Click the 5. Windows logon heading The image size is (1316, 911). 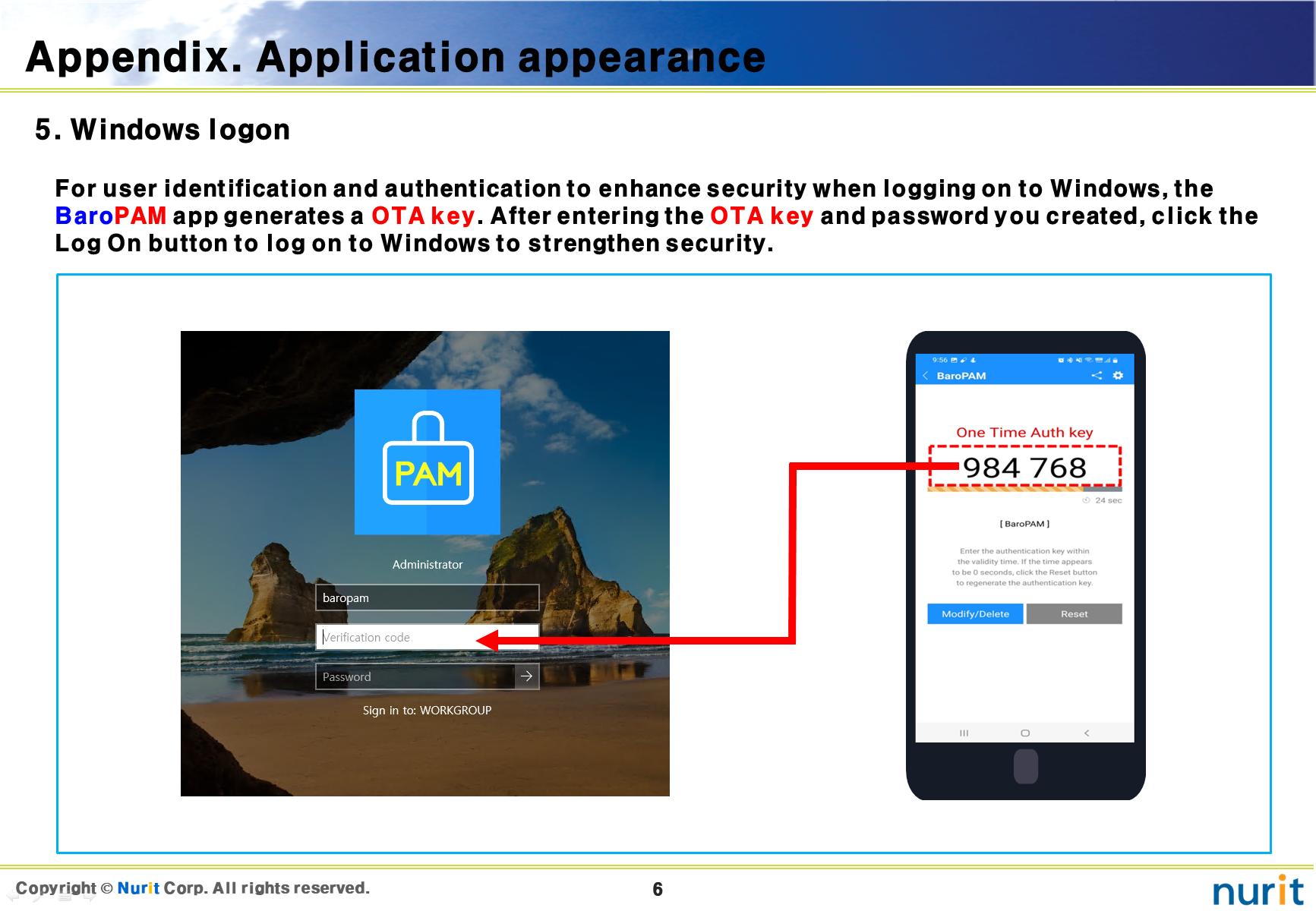click(x=163, y=130)
